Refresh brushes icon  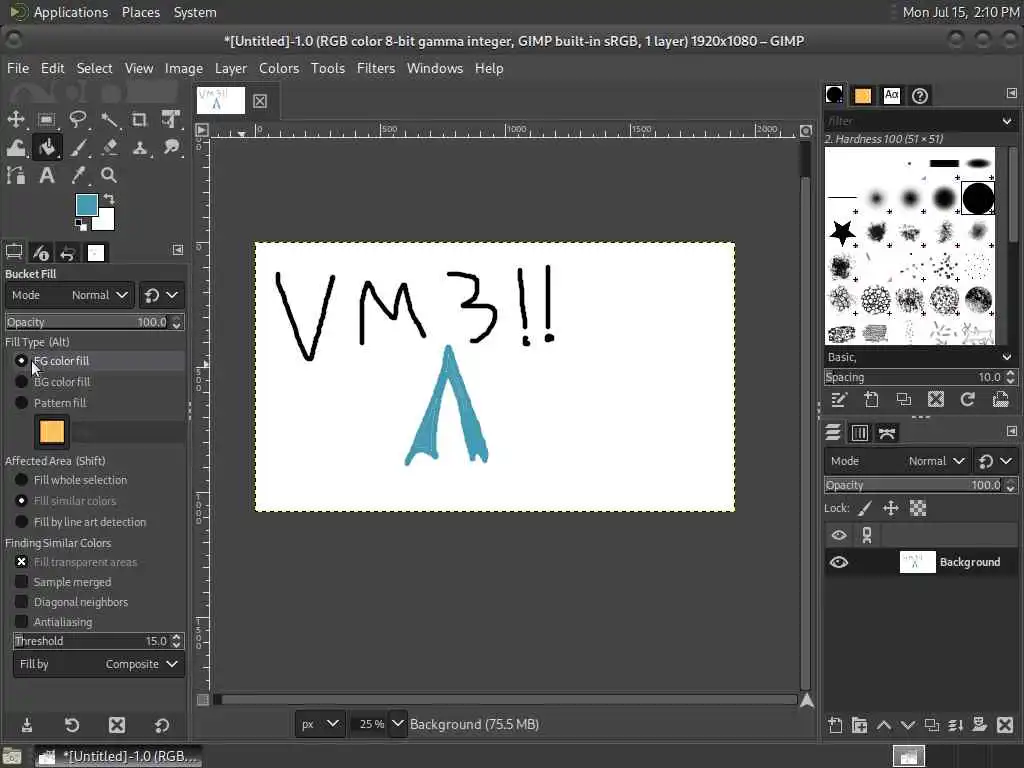[968, 400]
